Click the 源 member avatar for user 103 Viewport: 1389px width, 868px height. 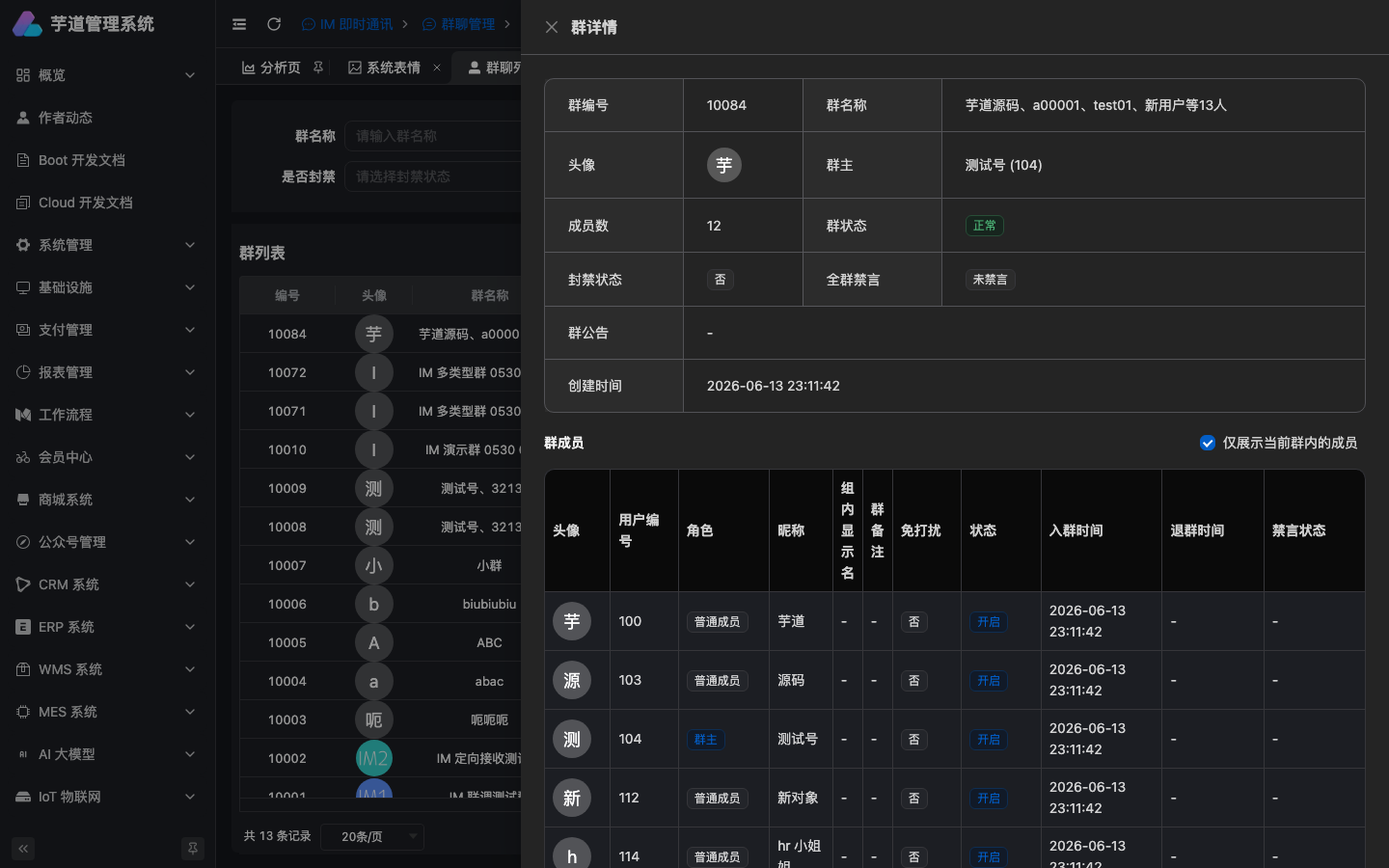click(x=572, y=681)
